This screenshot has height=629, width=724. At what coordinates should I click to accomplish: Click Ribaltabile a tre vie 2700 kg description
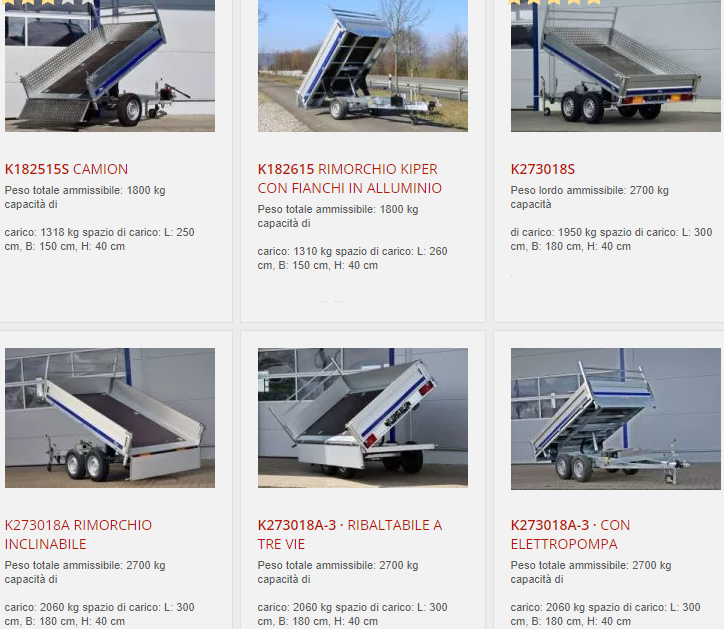pos(352,593)
